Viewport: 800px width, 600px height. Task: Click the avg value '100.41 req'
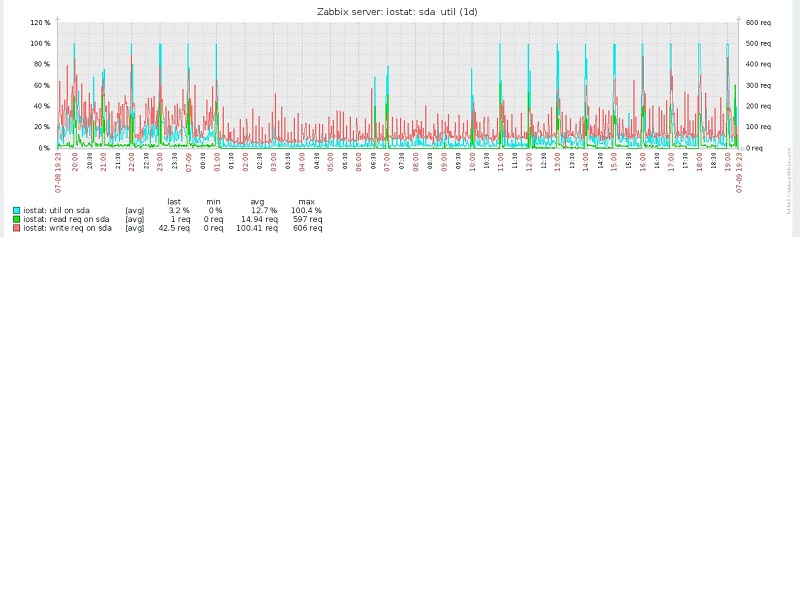pyautogui.click(x=257, y=228)
